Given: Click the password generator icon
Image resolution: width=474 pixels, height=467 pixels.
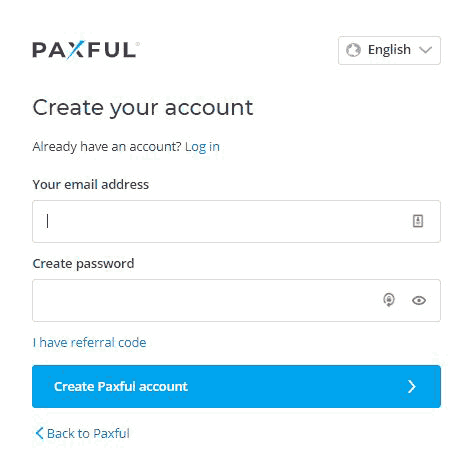Looking at the screenshot, I should pyautogui.click(x=389, y=300).
